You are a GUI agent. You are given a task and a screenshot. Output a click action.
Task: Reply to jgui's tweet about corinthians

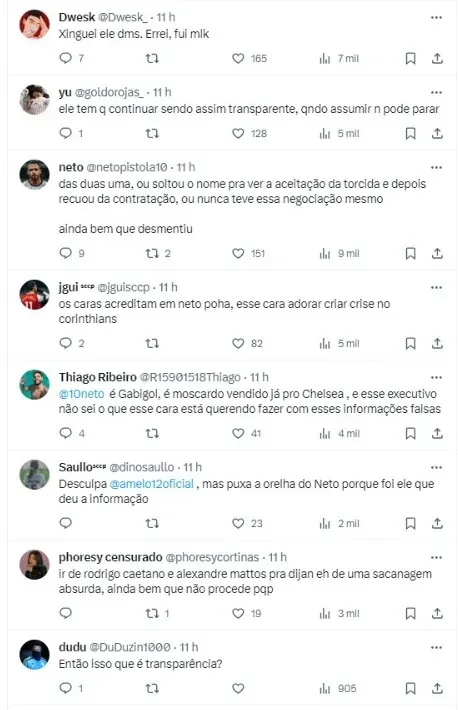coord(66,343)
